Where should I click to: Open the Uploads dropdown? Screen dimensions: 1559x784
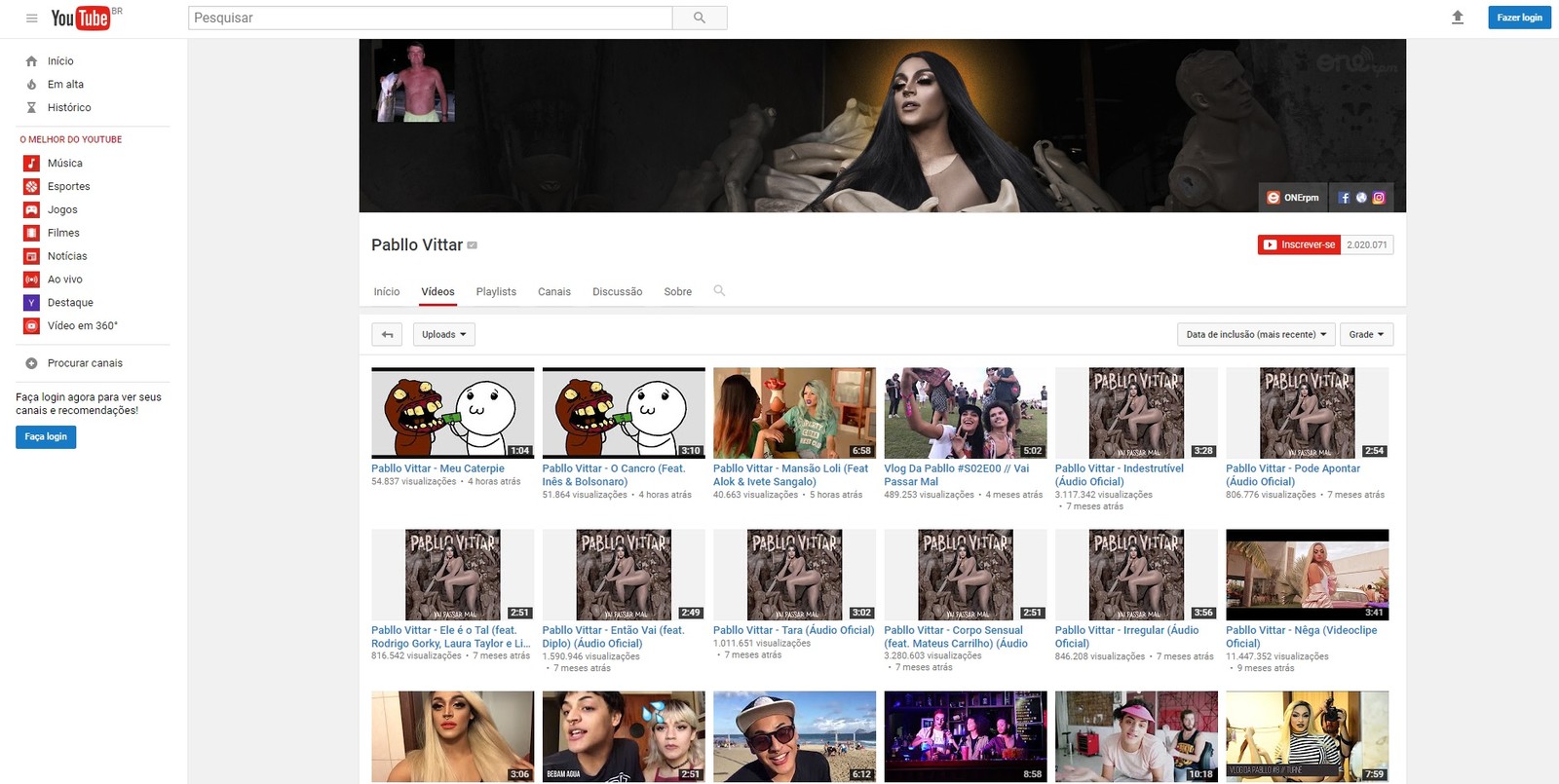click(444, 334)
